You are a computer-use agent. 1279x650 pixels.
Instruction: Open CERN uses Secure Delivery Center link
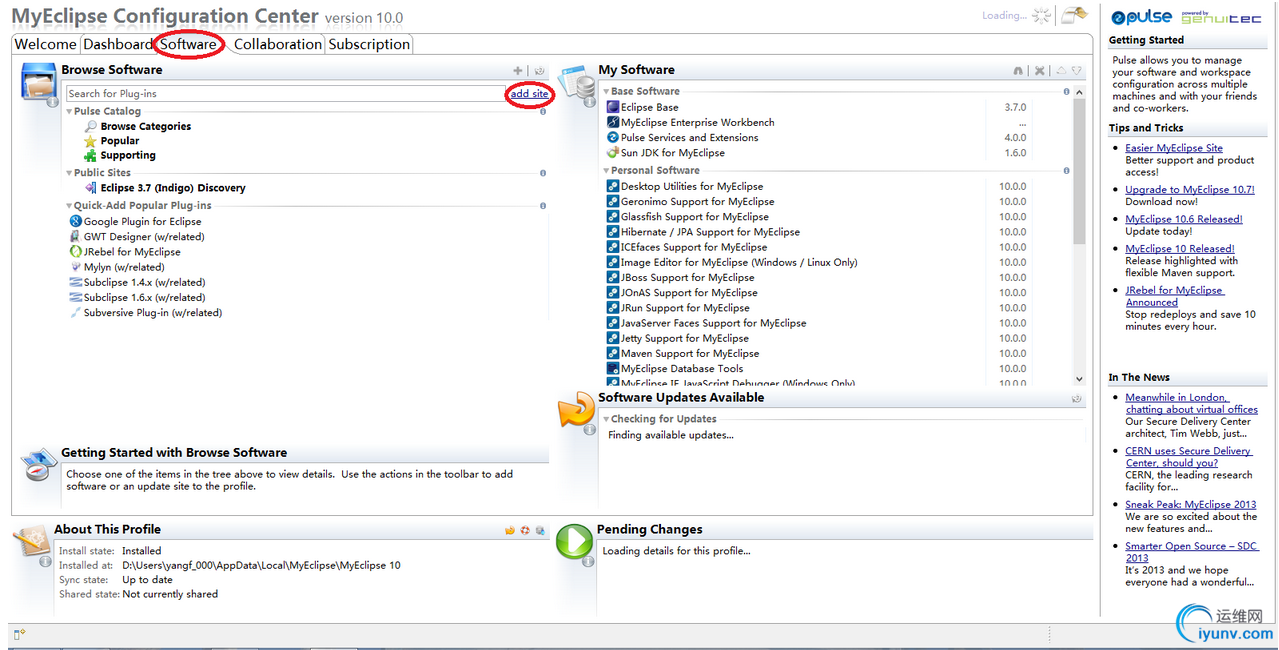pos(1188,457)
